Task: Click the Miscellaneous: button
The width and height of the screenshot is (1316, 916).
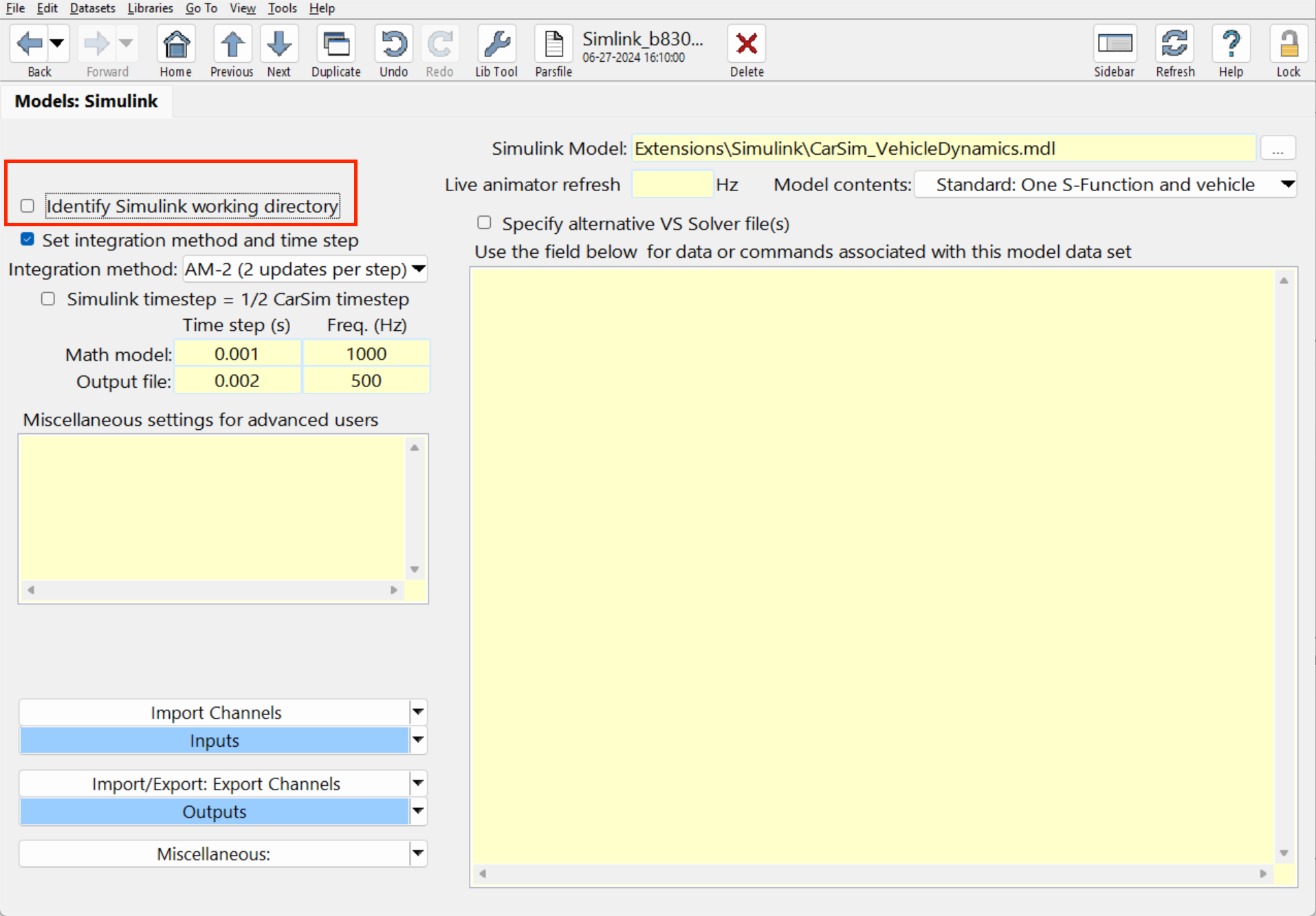Action: click(x=215, y=853)
